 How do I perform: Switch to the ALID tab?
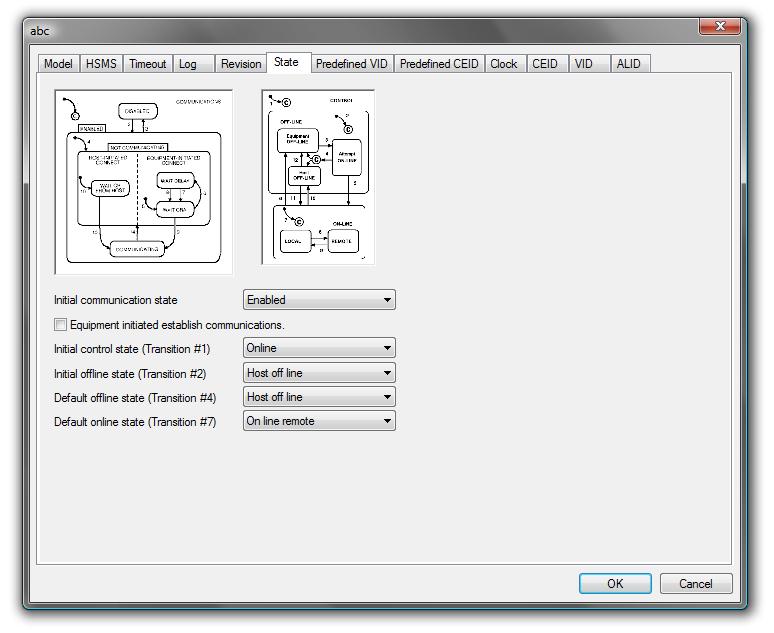point(629,64)
